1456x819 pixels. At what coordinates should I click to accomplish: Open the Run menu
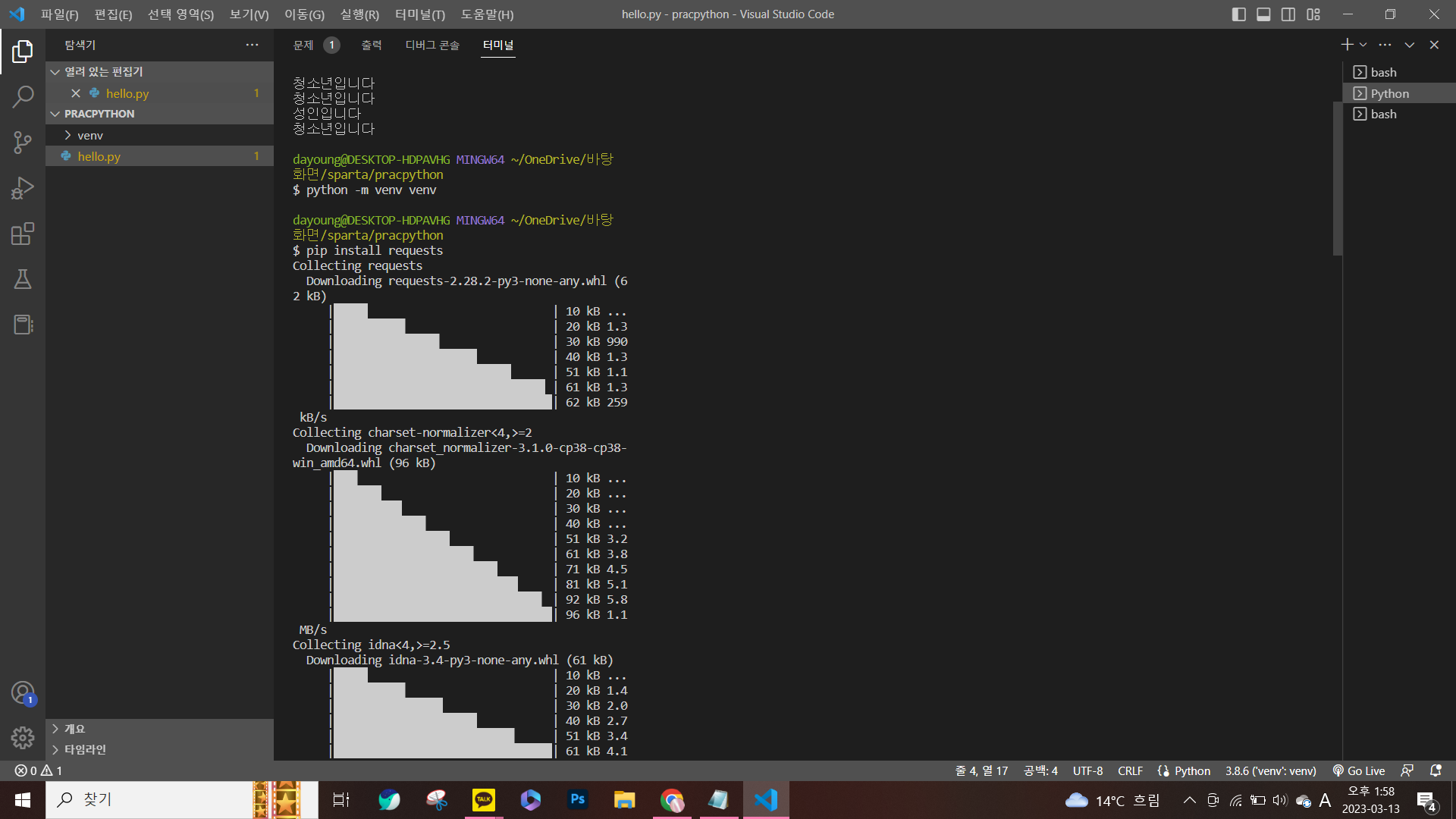coord(359,14)
